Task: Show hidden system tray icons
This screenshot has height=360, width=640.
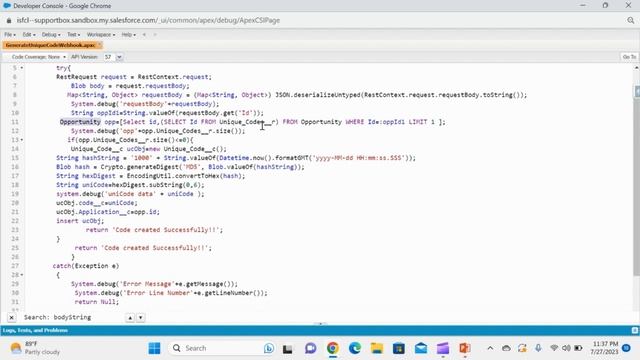Action: point(490,348)
